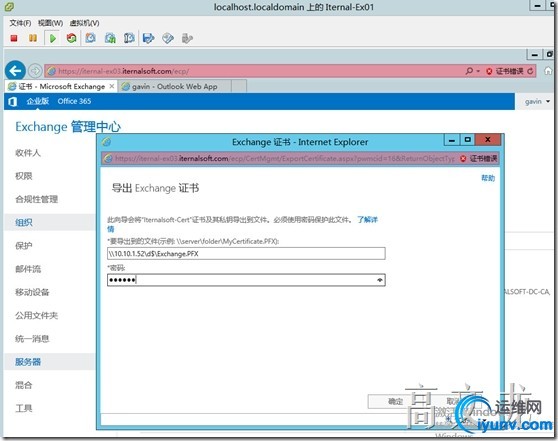Open a new blank browser tab
The width and height of the screenshot is (558, 441).
coord(239,86)
